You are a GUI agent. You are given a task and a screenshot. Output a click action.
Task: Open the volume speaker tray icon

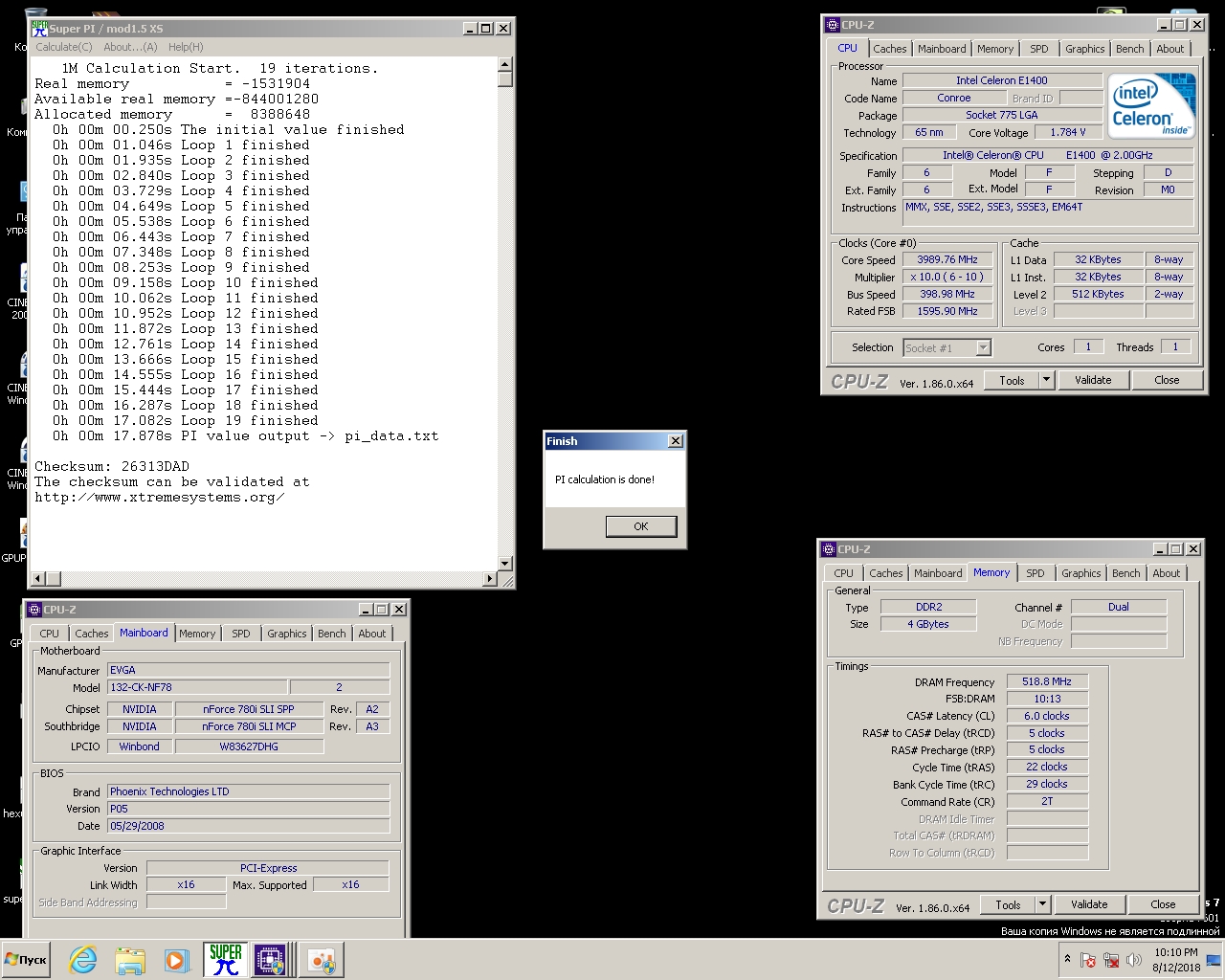click(1134, 960)
